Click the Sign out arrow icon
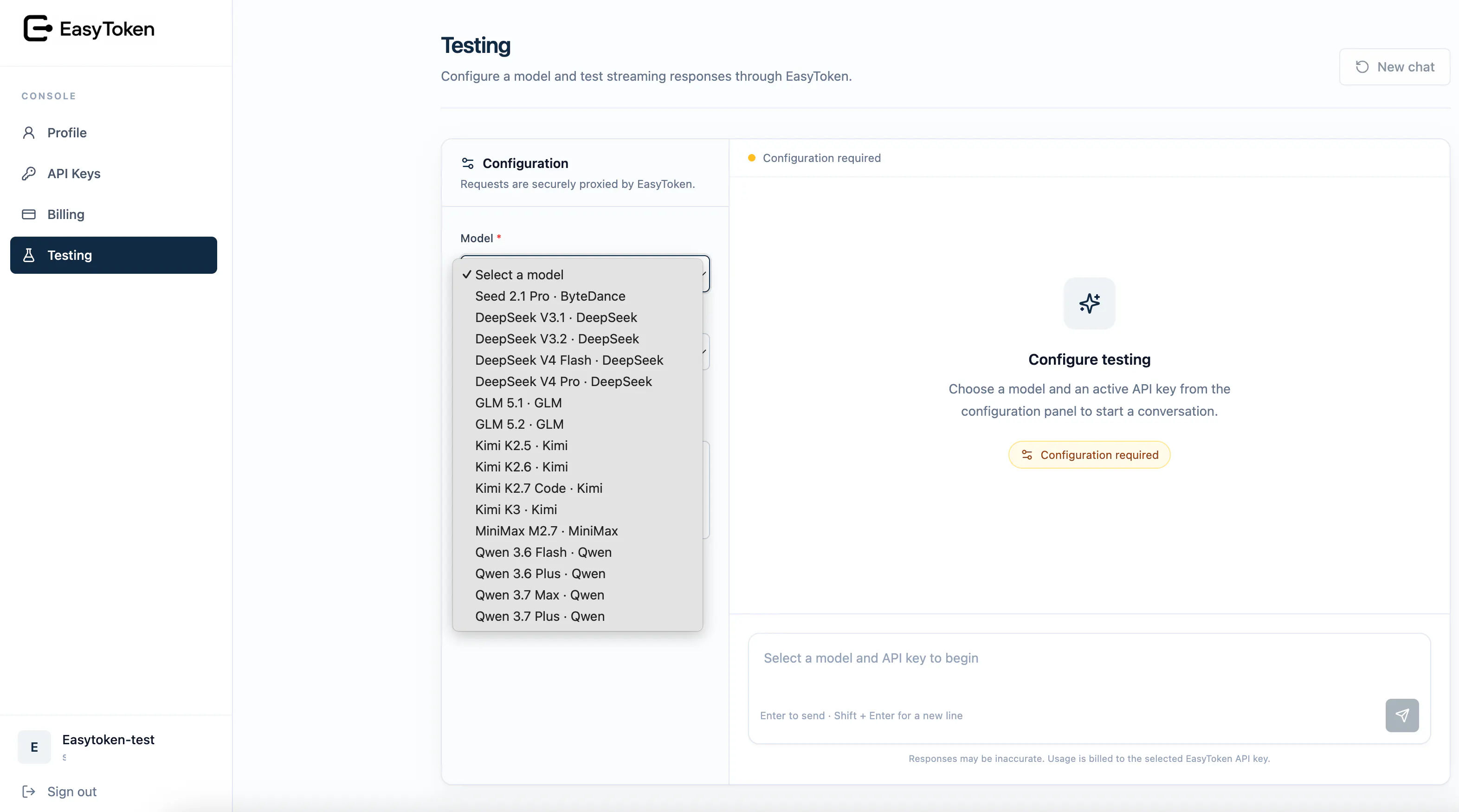 (x=28, y=791)
